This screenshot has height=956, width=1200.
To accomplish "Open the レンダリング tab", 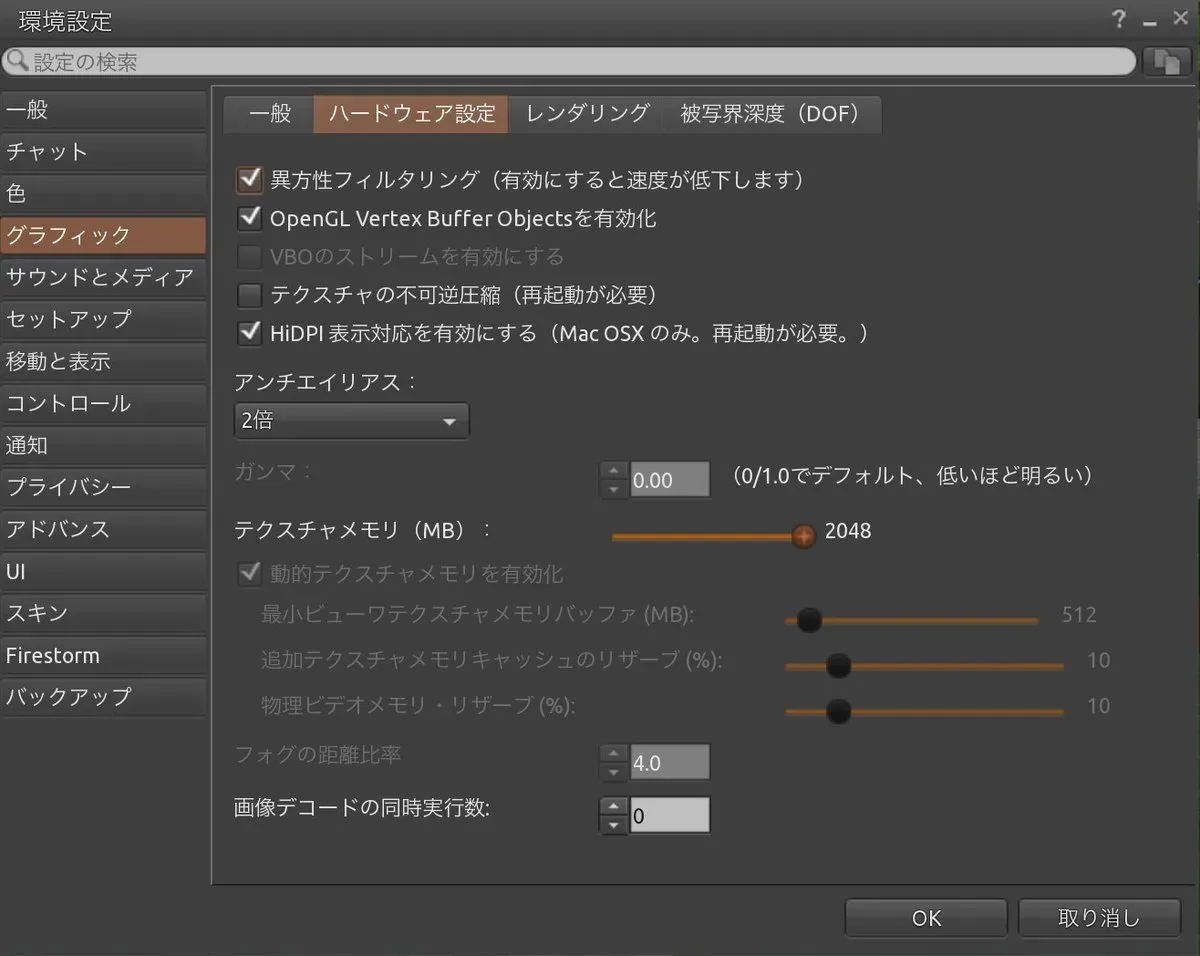I will pyautogui.click(x=588, y=114).
